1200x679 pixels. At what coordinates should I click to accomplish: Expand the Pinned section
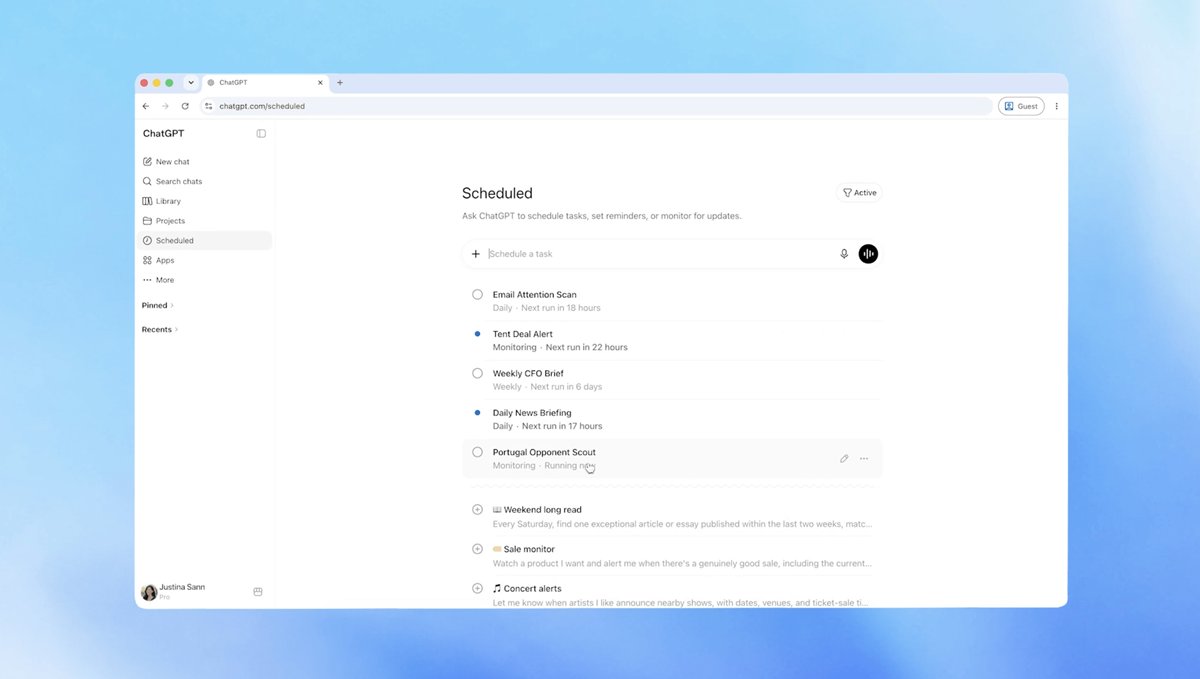point(158,305)
